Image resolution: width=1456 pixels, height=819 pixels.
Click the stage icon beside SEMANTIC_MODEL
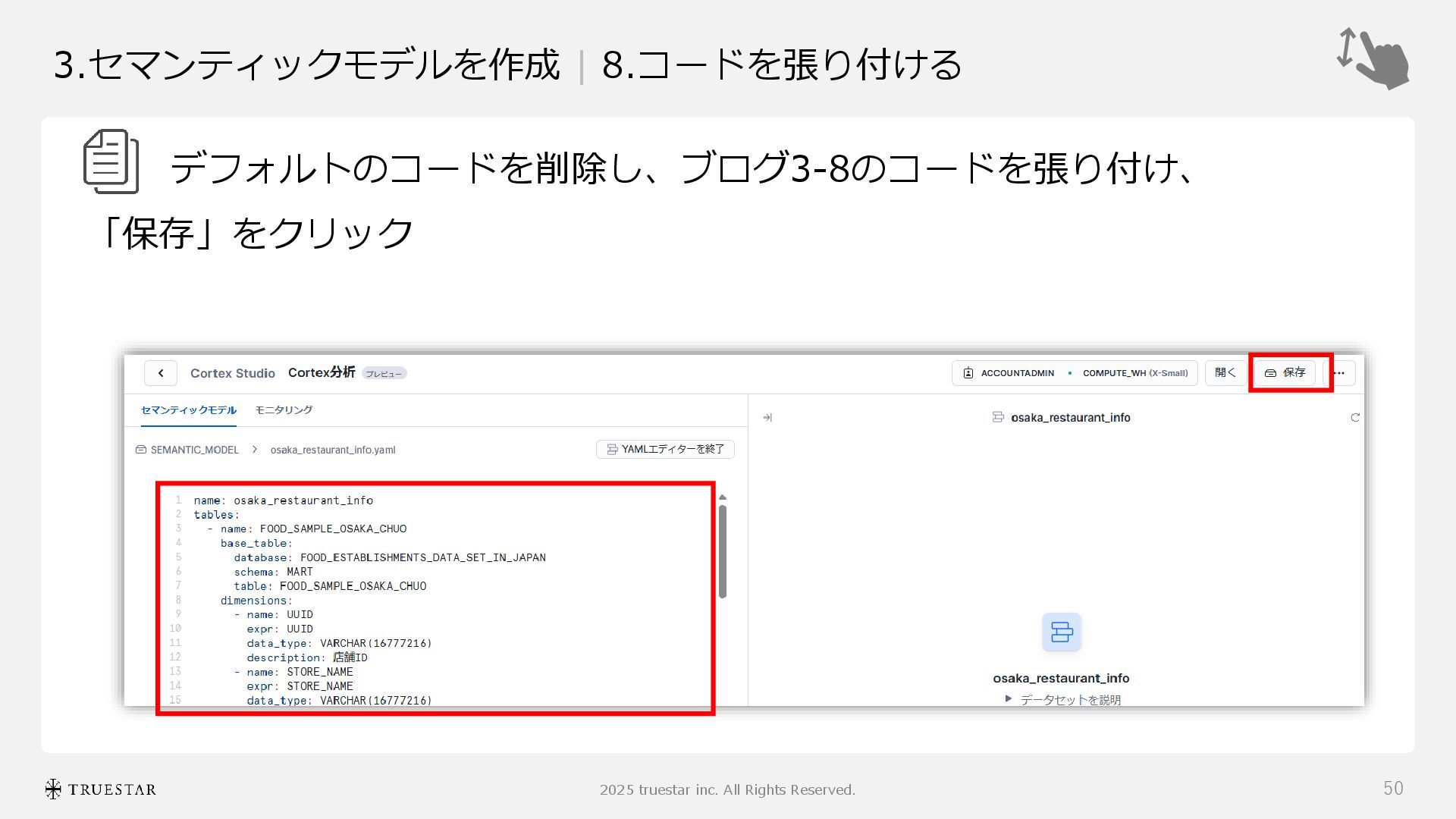click(x=141, y=450)
